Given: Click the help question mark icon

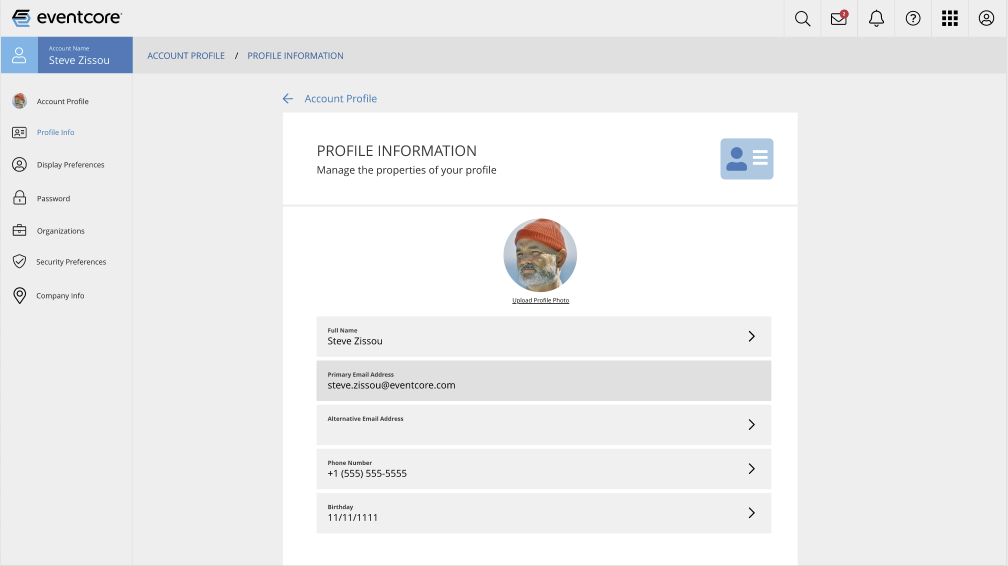Looking at the screenshot, I should [x=913, y=18].
